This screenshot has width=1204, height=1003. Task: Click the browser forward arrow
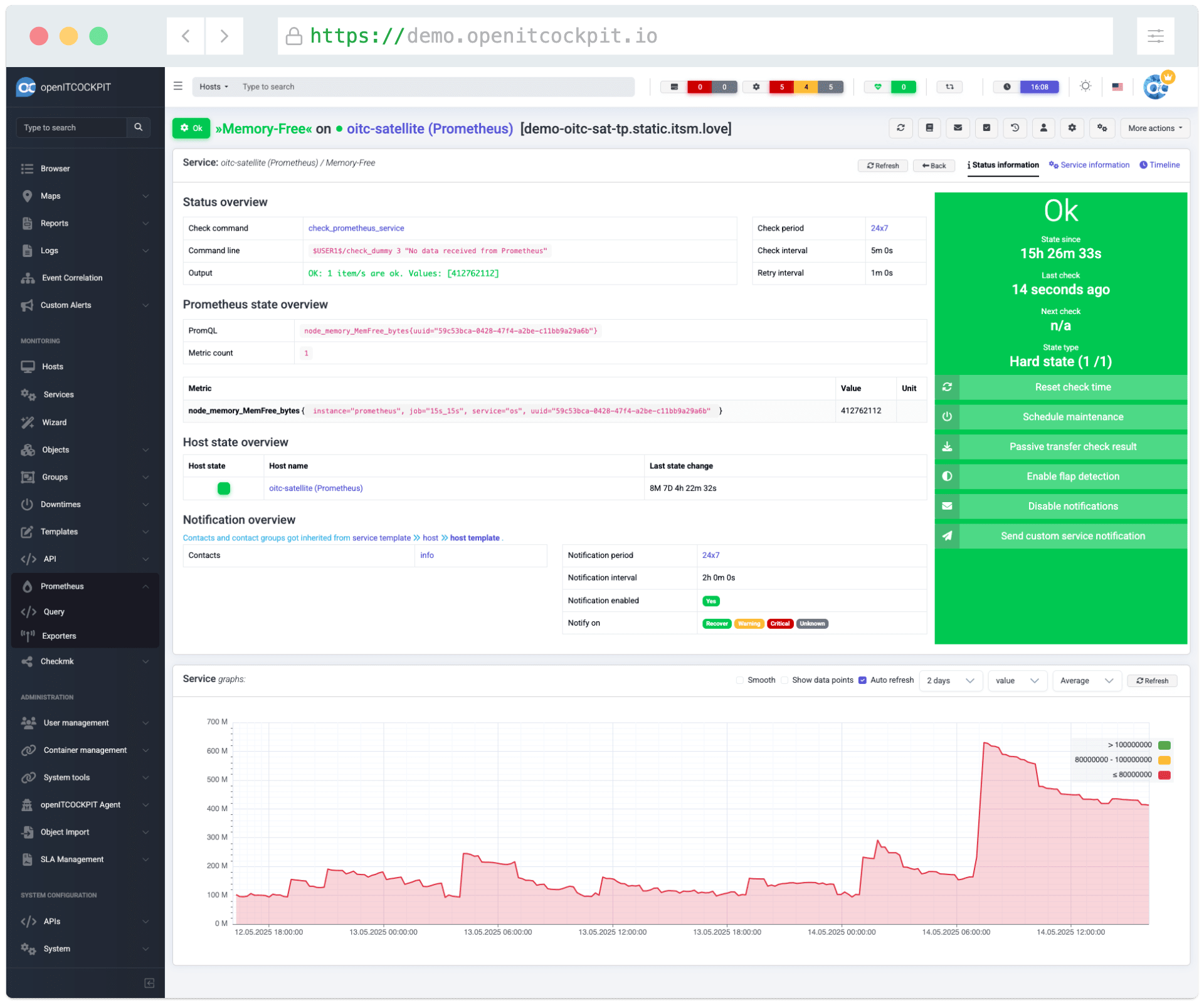[x=224, y=36]
